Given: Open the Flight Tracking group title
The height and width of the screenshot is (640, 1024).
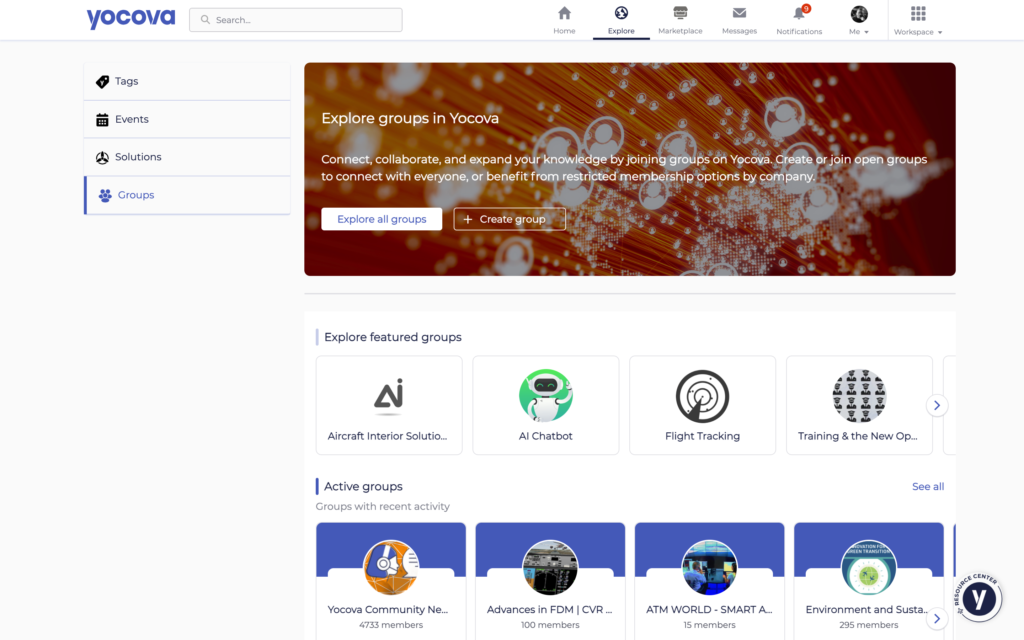Looking at the screenshot, I should (702, 436).
